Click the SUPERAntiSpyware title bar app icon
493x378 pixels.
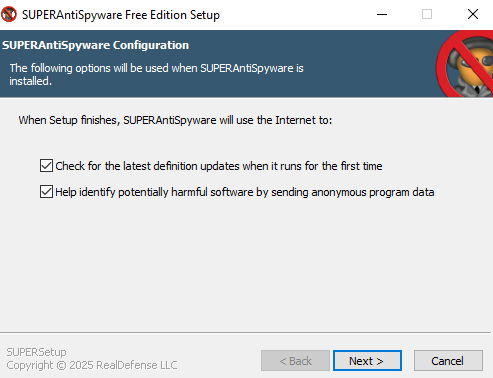click(x=9, y=14)
